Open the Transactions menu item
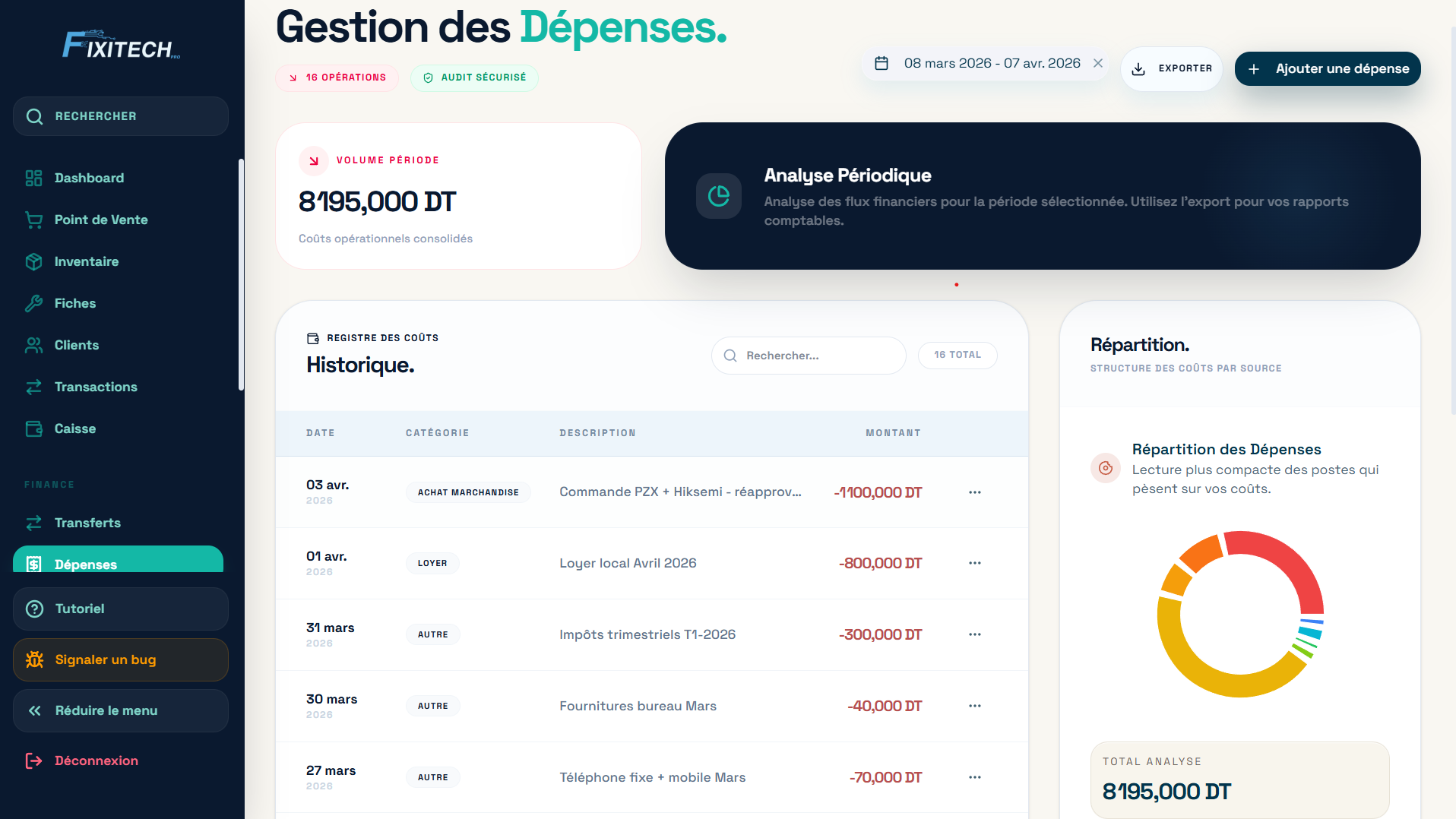 [x=96, y=387]
